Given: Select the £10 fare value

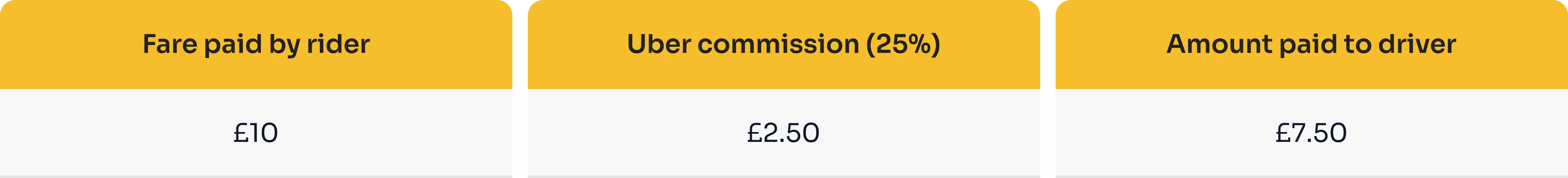Looking at the screenshot, I should click(256, 133).
